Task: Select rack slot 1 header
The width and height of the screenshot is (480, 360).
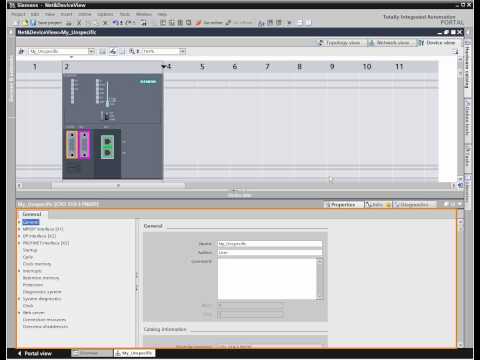Action: tap(35, 67)
